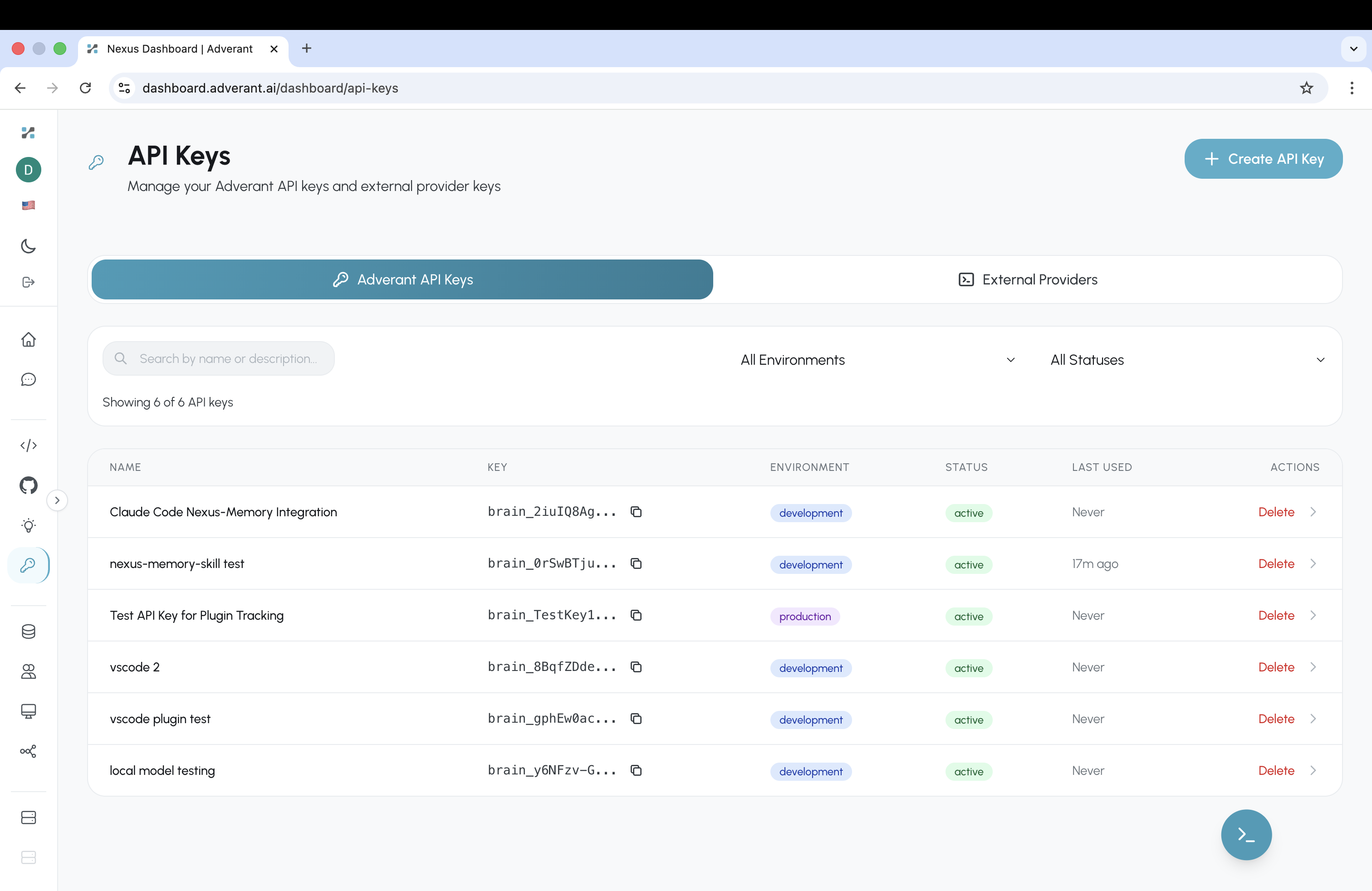Open the Home section in the sidebar
The width and height of the screenshot is (1372, 891).
pos(28,340)
